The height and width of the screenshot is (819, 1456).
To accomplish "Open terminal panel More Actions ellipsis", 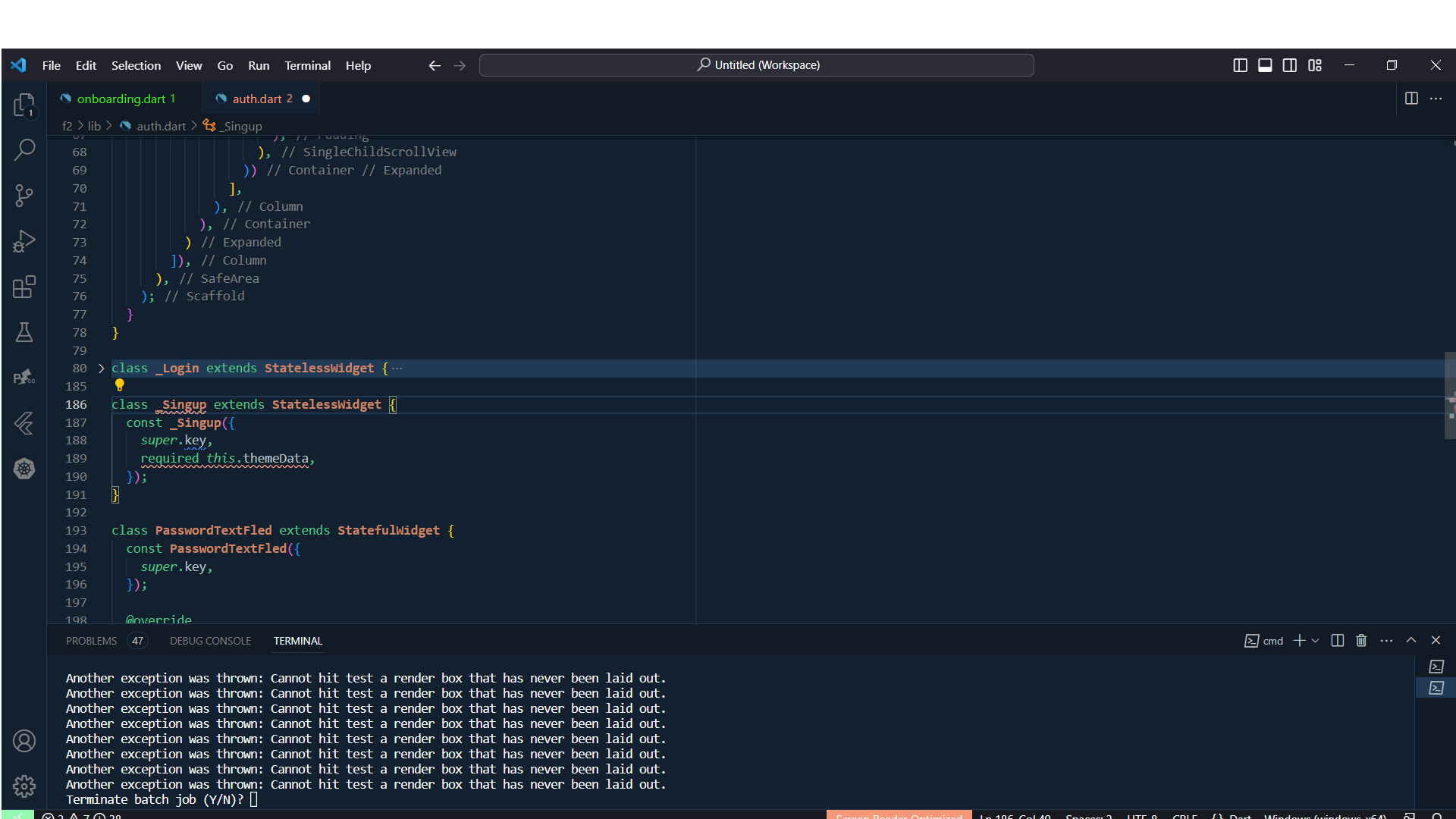I will [x=1386, y=641].
